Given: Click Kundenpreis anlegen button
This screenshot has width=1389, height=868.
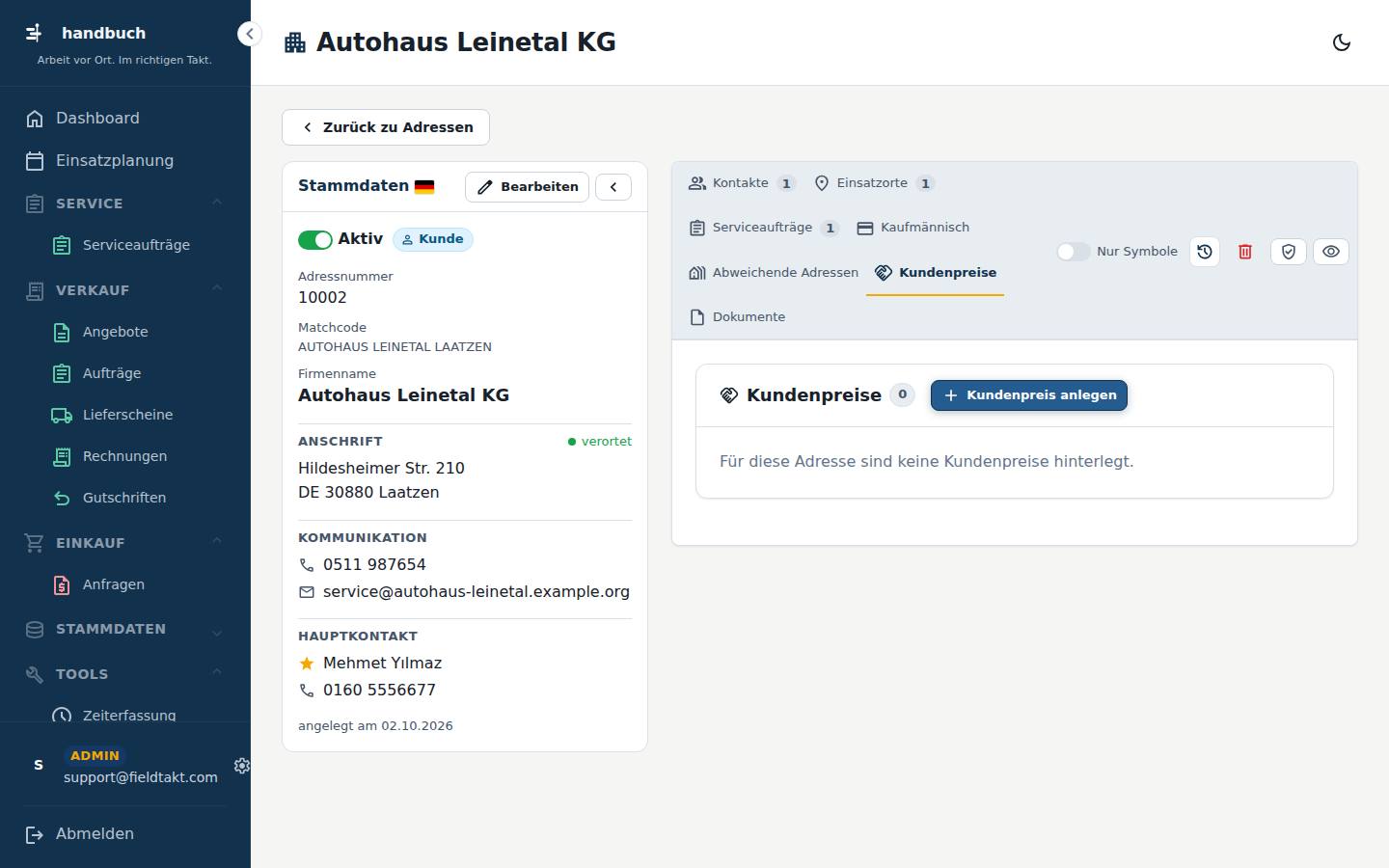Looking at the screenshot, I should coord(1029,395).
